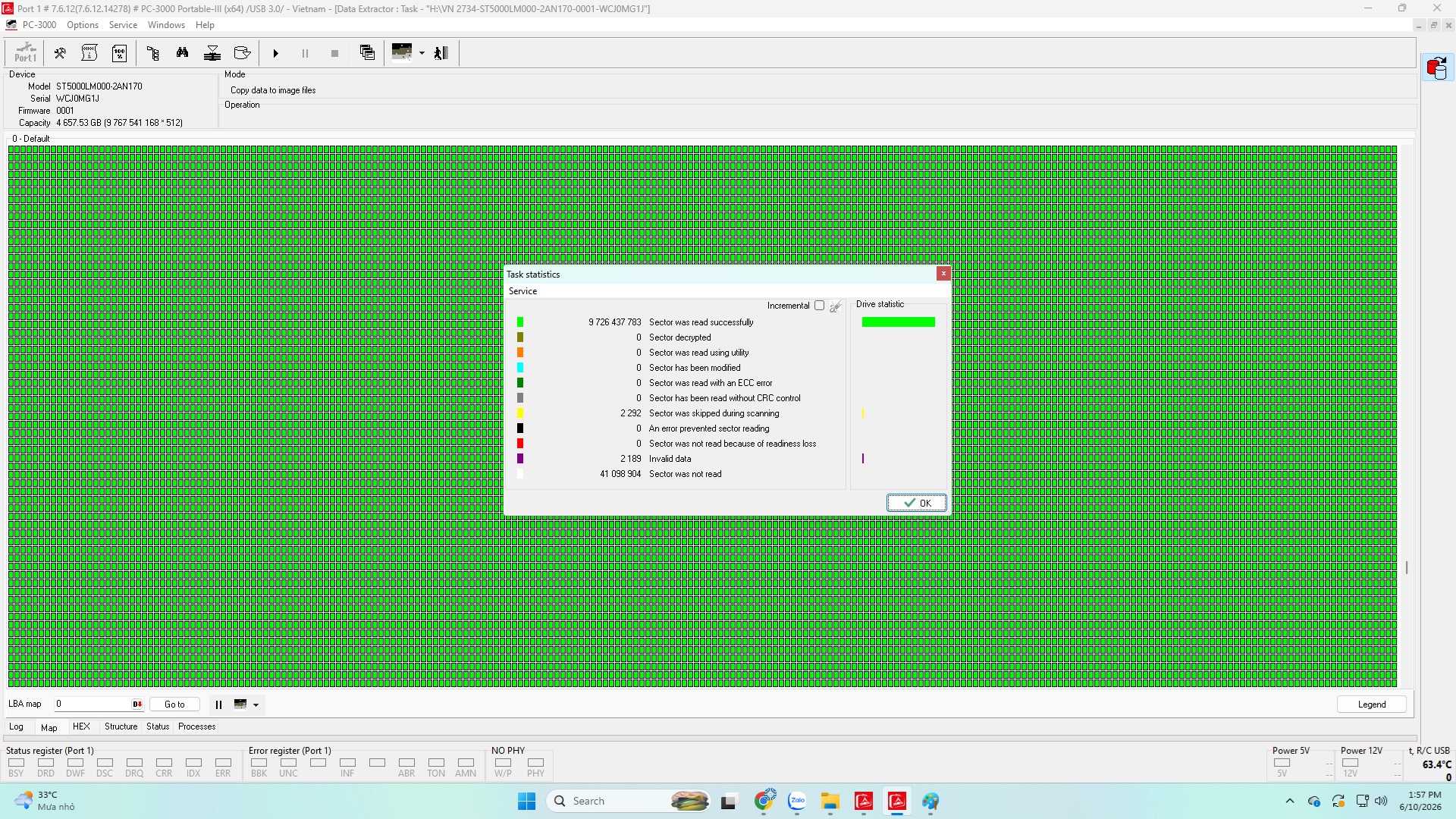This screenshot has height=819, width=1456.
Task: Open the crossed tools utilities icon
Action: [x=60, y=53]
